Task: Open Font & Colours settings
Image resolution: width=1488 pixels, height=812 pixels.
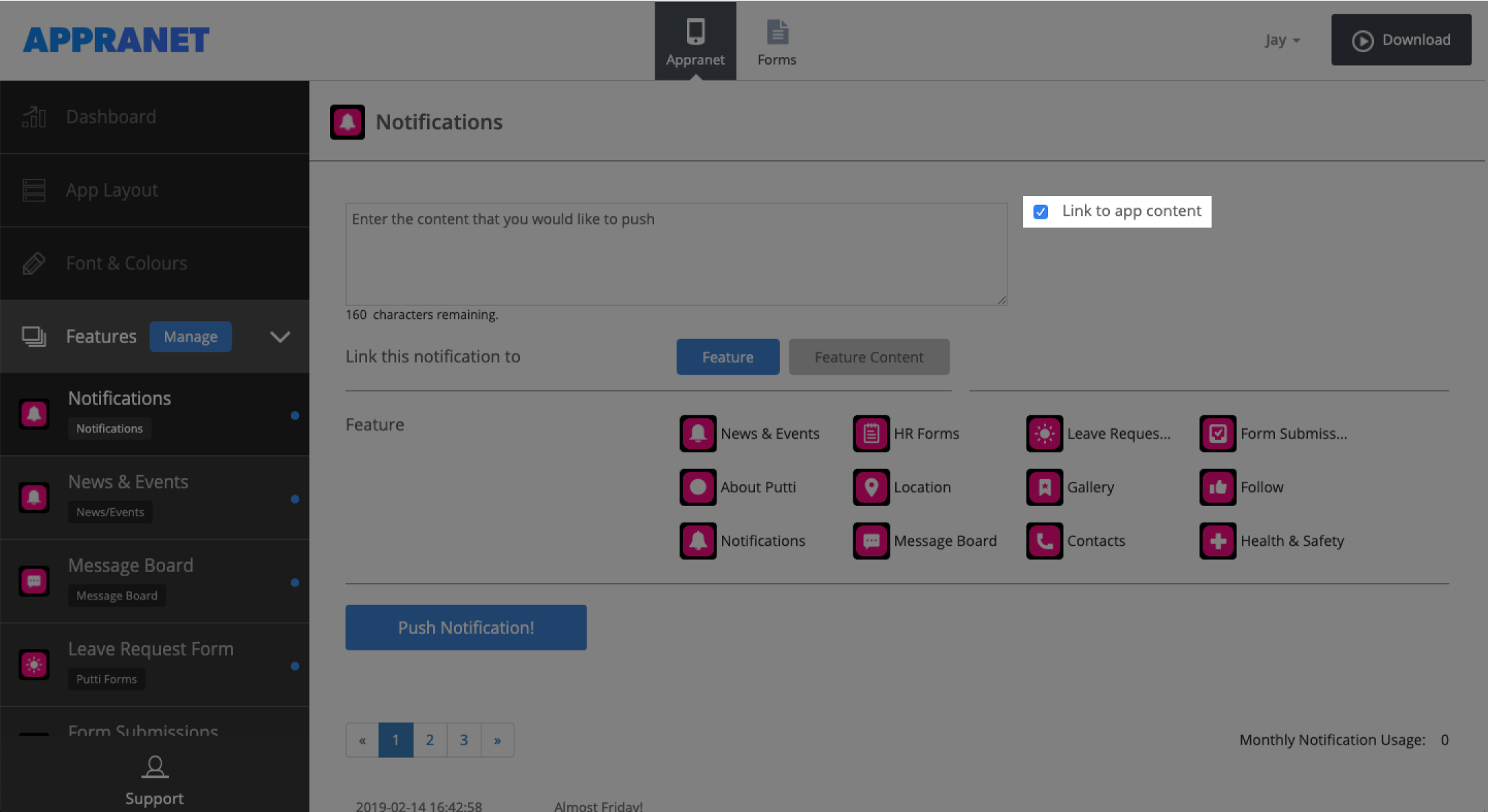Action: click(155, 263)
